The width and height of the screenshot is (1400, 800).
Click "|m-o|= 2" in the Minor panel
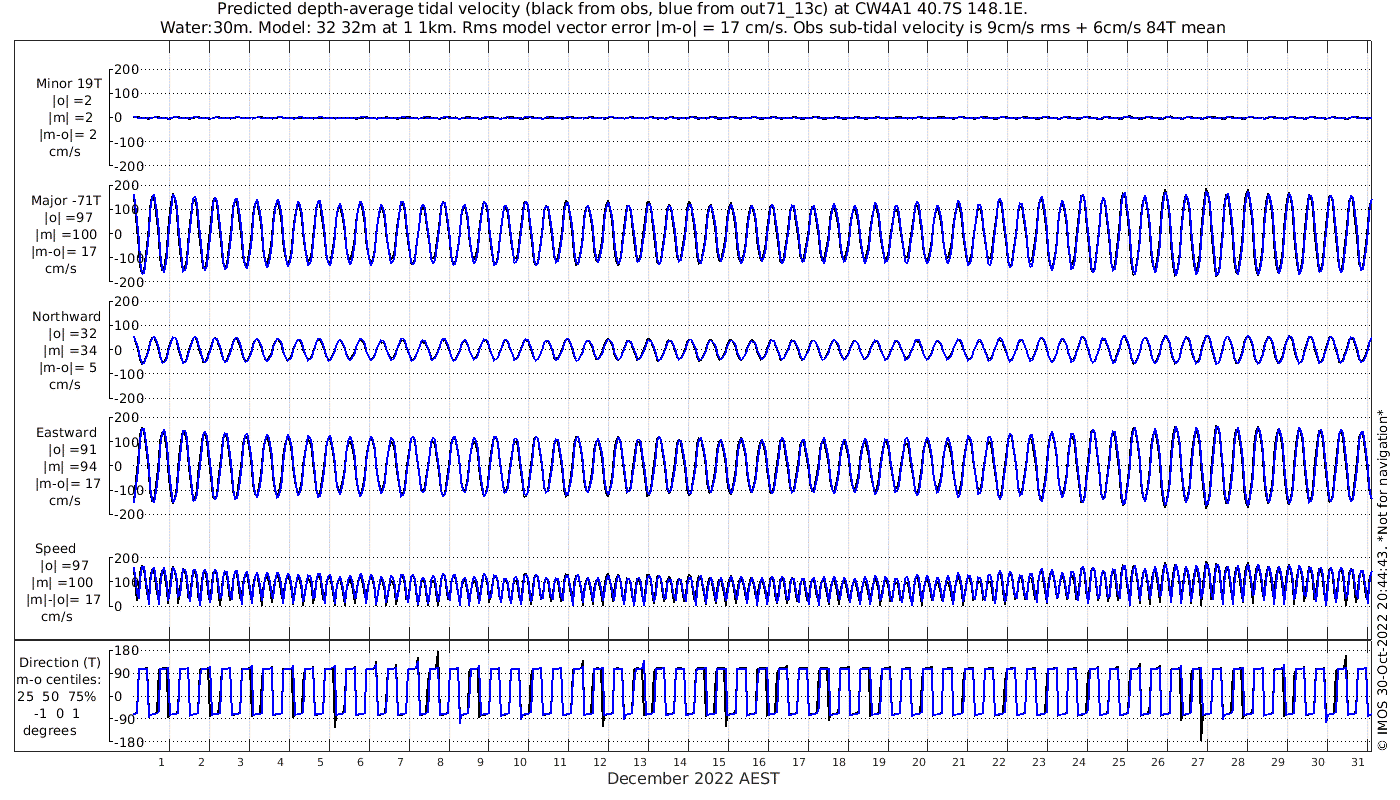(x=68, y=134)
